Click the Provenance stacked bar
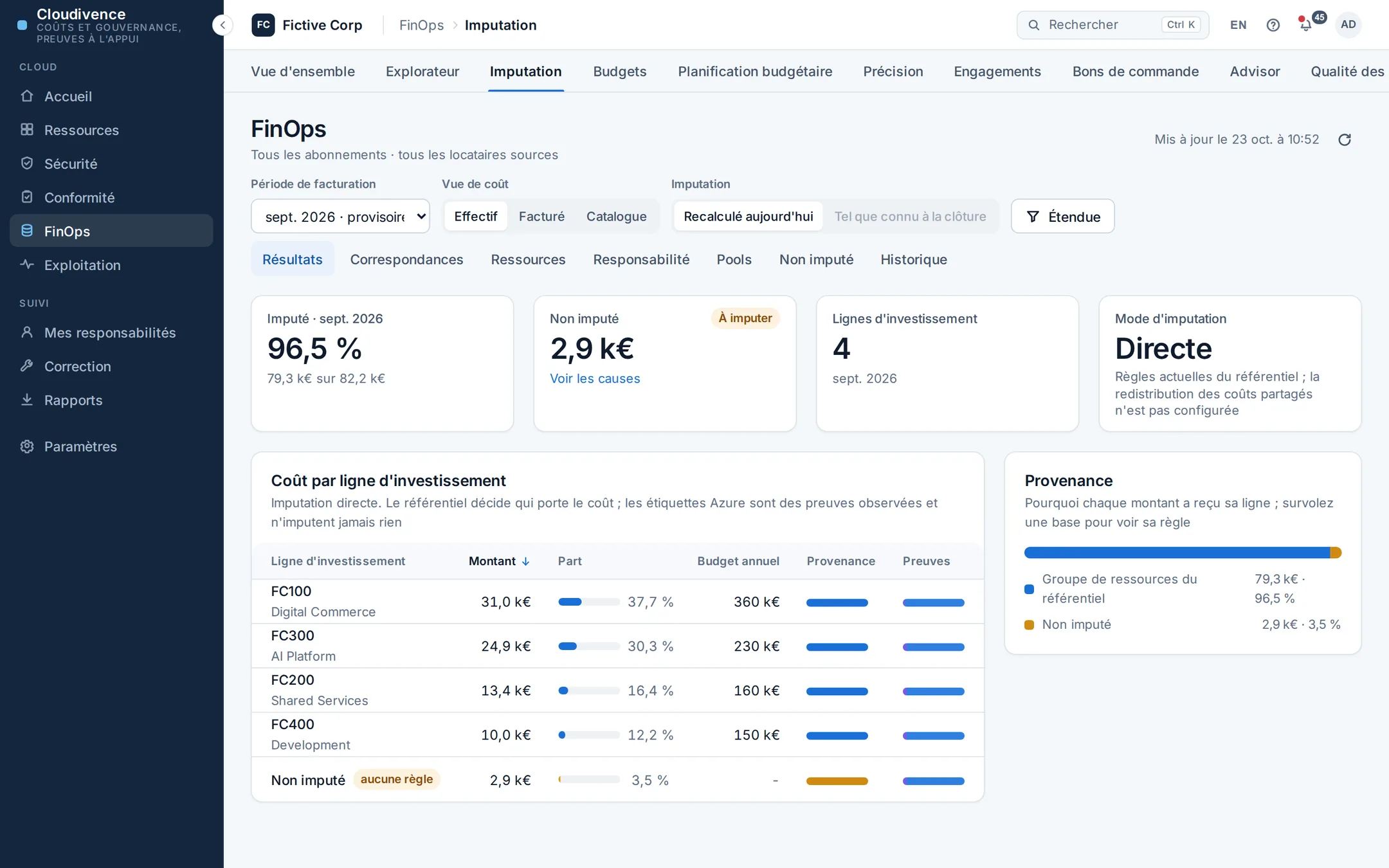Viewport: 1389px width, 868px height. [1183, 553]
